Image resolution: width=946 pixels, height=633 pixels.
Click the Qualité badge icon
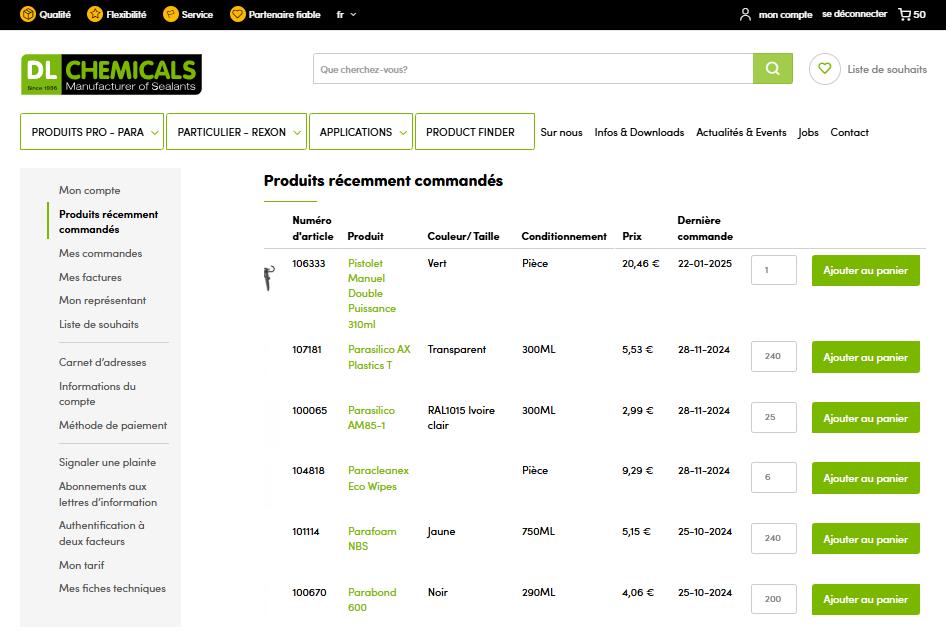point(28,14)
